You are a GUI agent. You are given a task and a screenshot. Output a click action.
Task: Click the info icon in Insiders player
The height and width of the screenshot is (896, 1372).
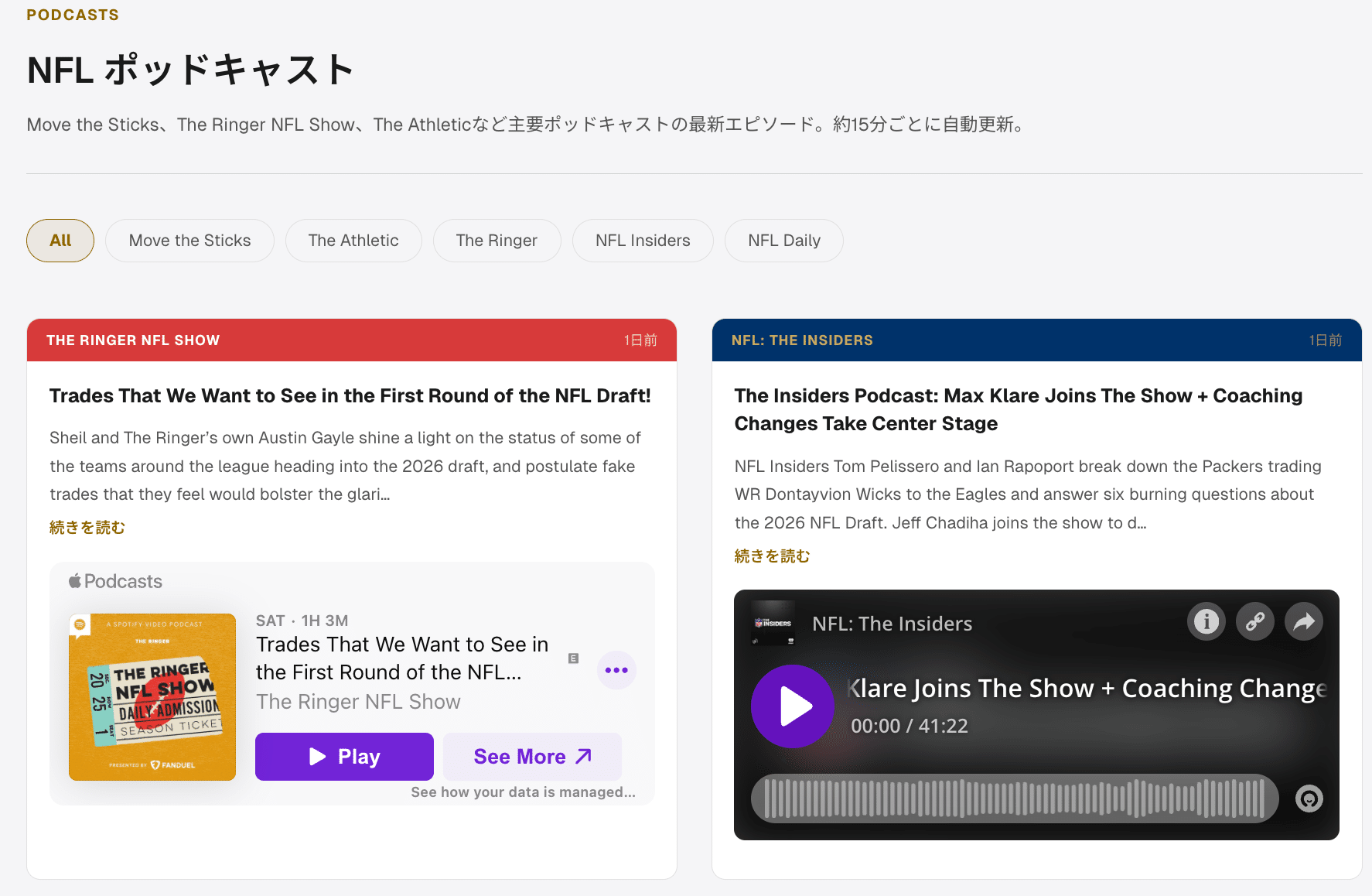pos(1206,621)
